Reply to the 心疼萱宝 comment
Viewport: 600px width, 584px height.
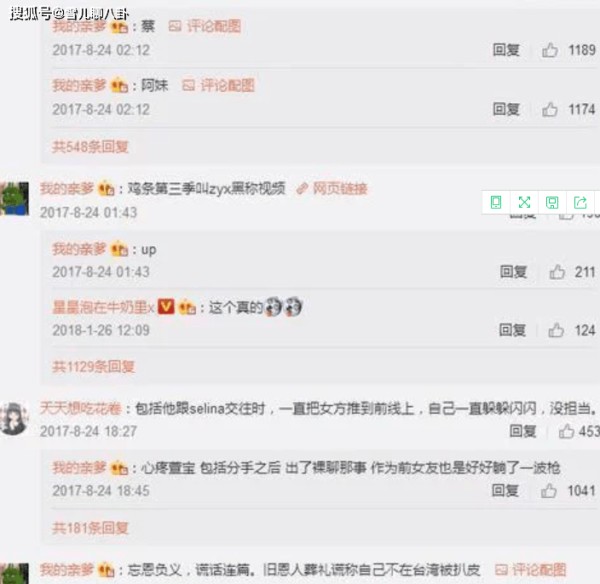point(505,491)
